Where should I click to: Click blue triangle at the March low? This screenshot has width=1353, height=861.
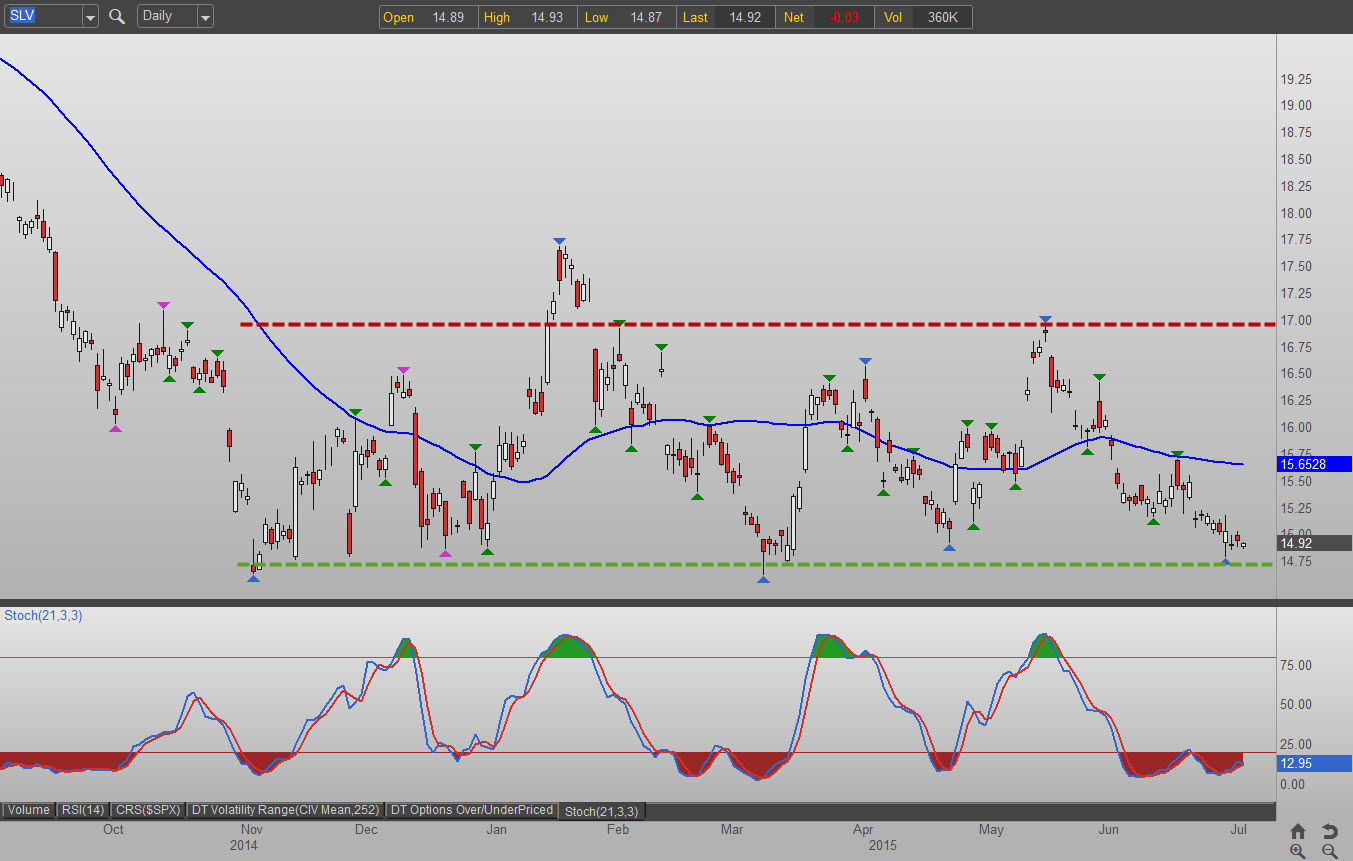tap(763, 580)
